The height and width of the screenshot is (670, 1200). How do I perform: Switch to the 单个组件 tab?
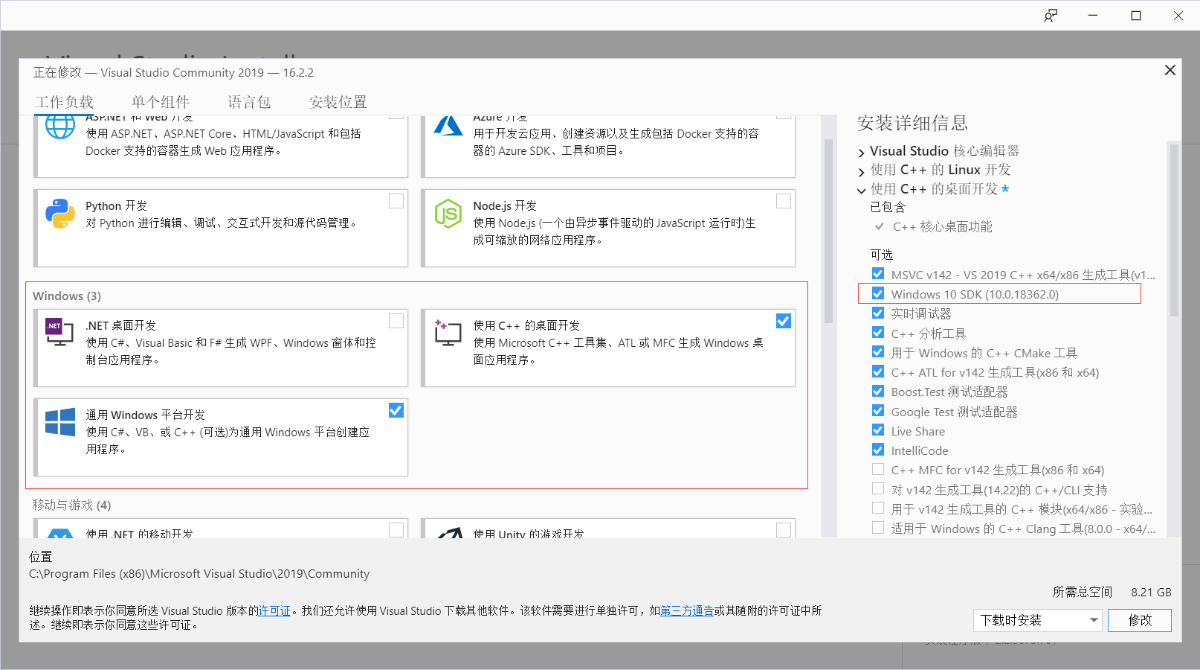pyautogui.click(x=160, y=102)
